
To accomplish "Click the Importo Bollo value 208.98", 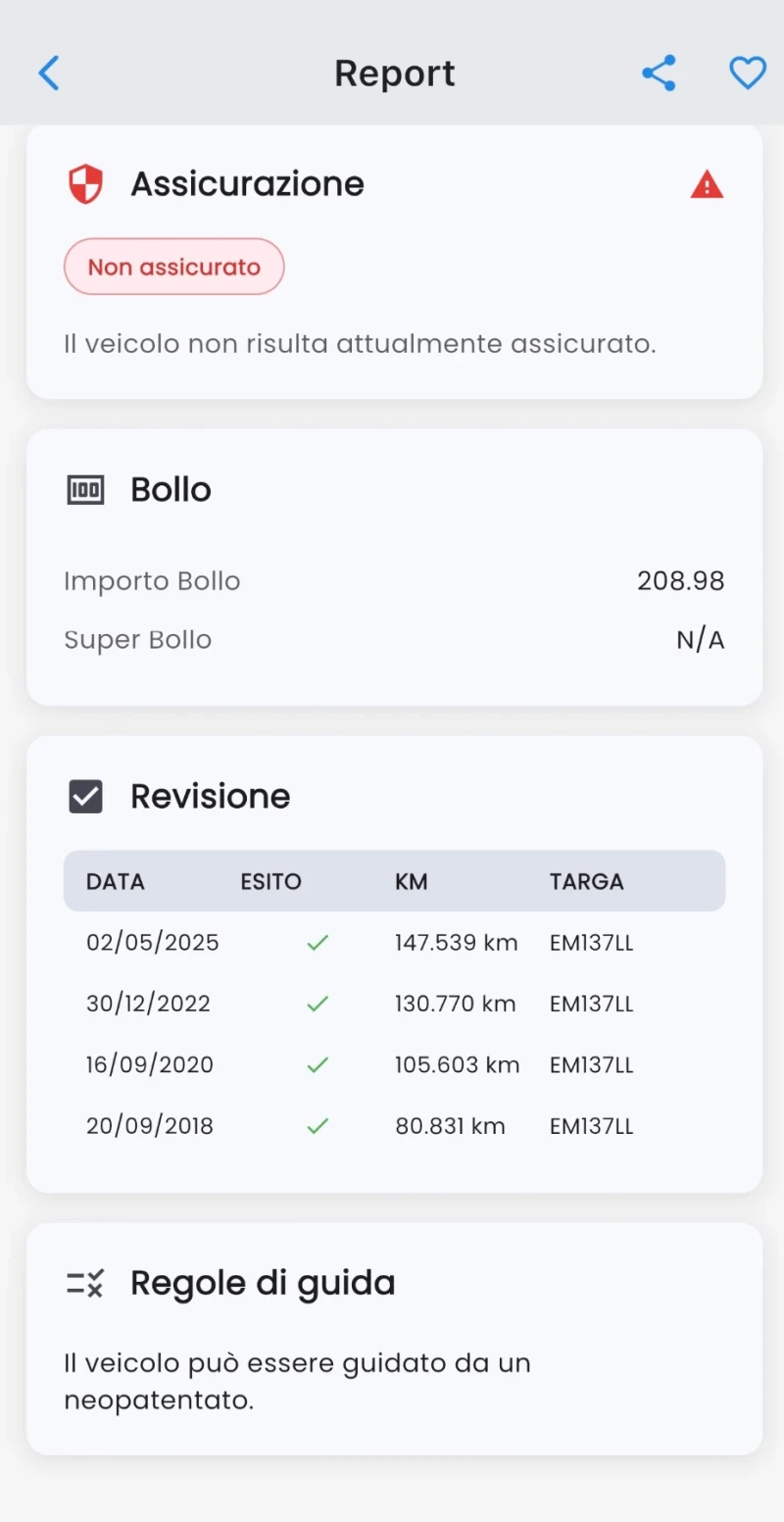I will point(680,581).
